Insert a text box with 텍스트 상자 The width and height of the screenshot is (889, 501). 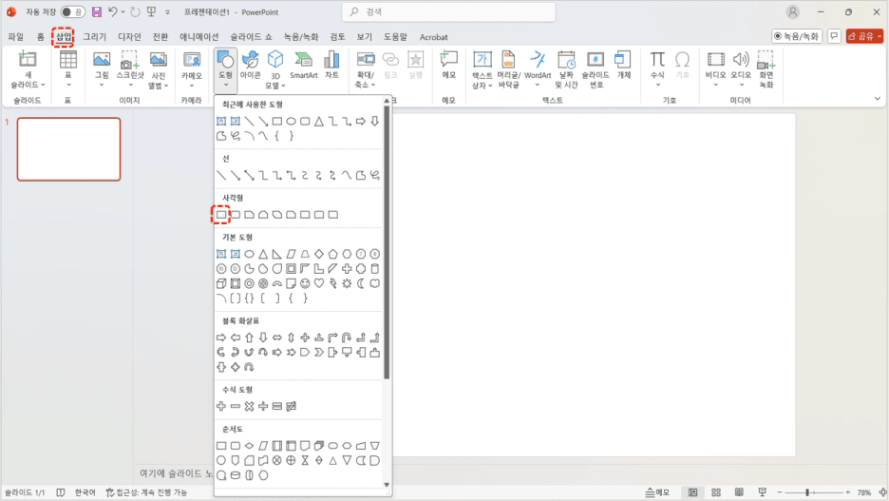coord(482,65)
